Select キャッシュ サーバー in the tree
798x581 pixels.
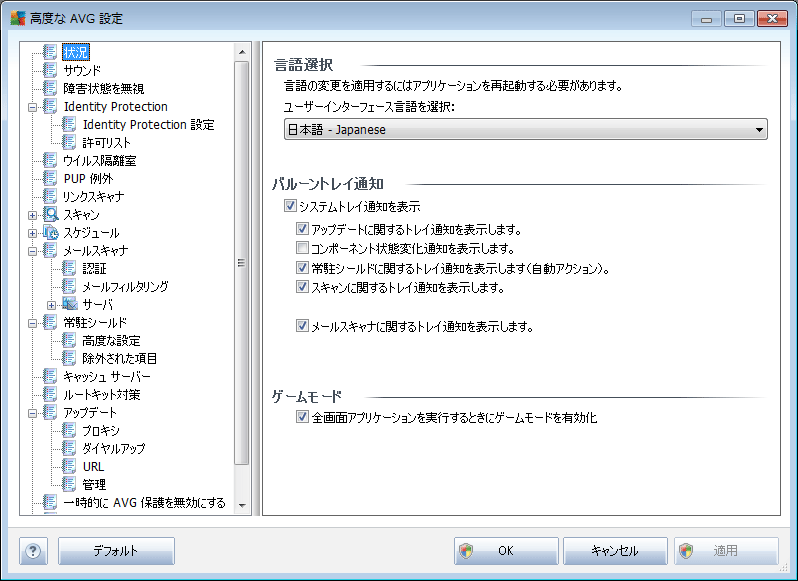pyautogui.click(x=107, y=377)
